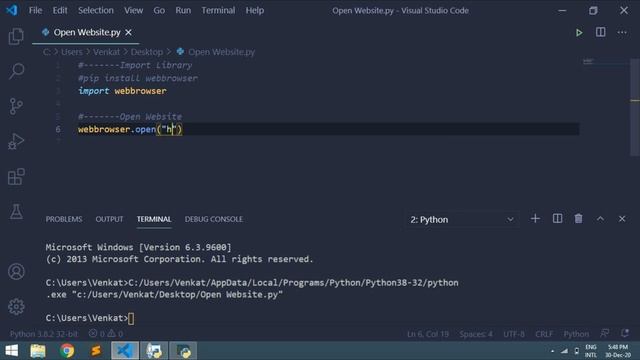Open the Edit menu

(x=60, y=10)
